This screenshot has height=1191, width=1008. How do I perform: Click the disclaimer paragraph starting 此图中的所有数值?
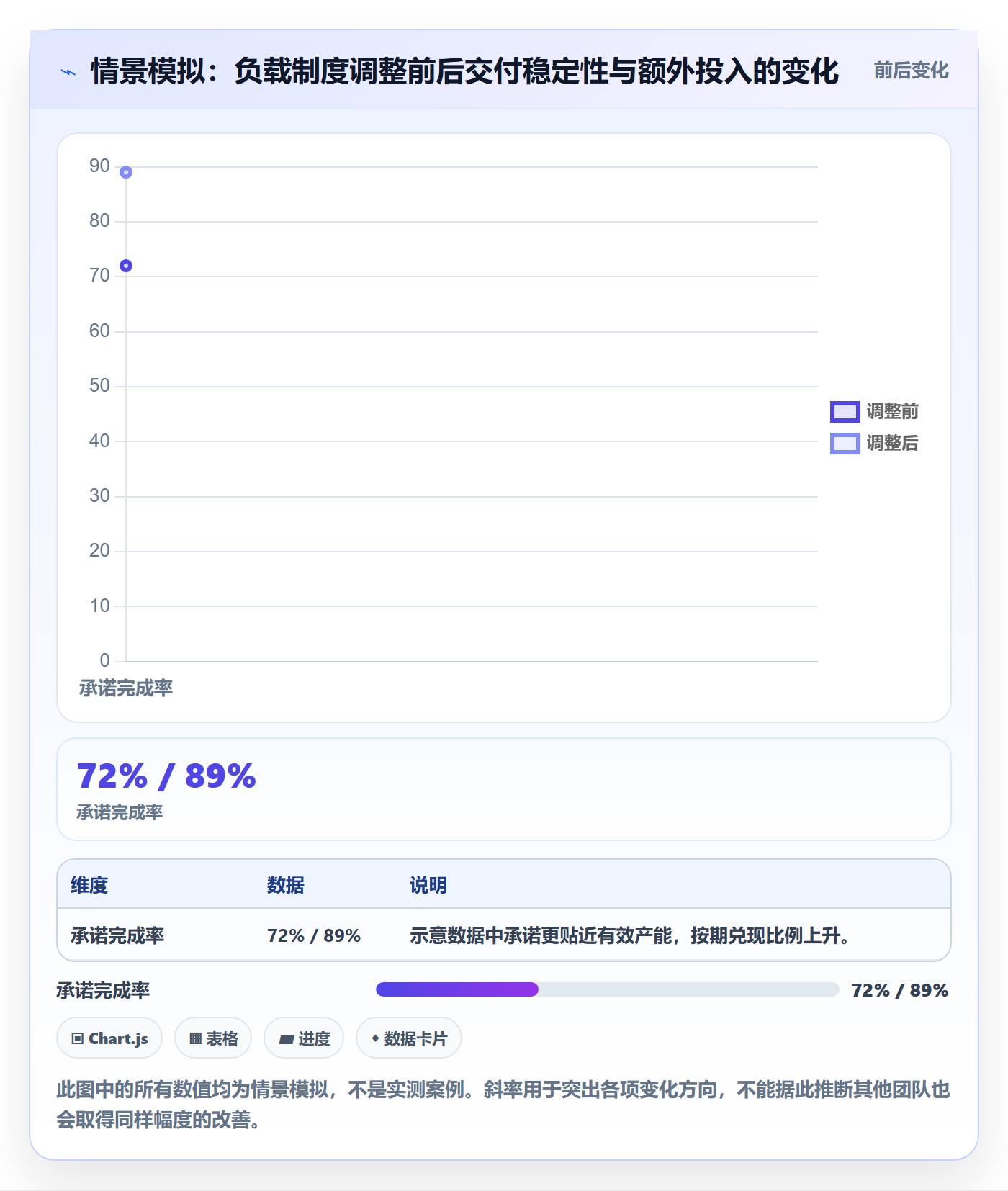tap(503, 1105)
